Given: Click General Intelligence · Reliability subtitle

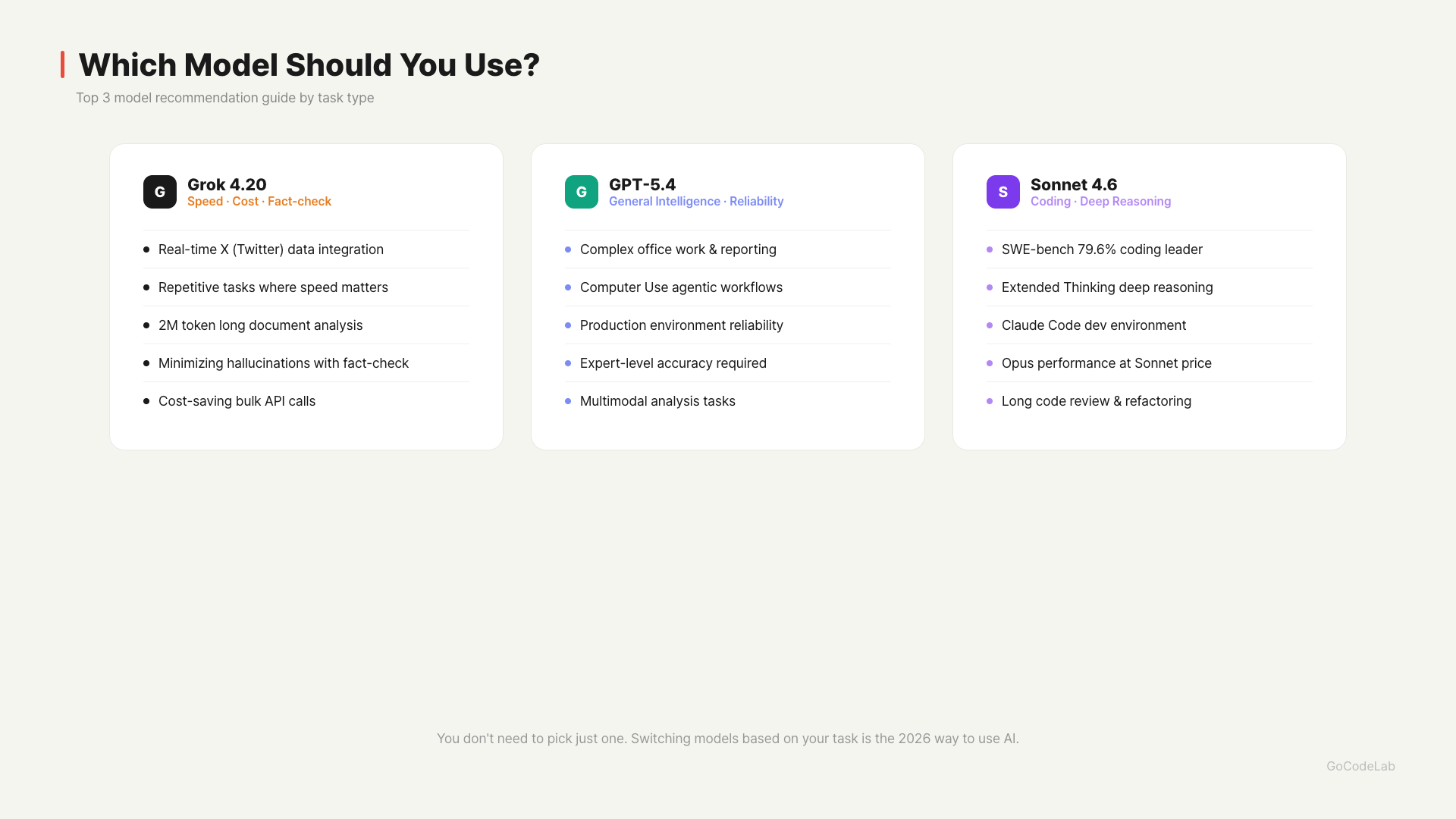Looking at the screenshot, I should 696,202.
